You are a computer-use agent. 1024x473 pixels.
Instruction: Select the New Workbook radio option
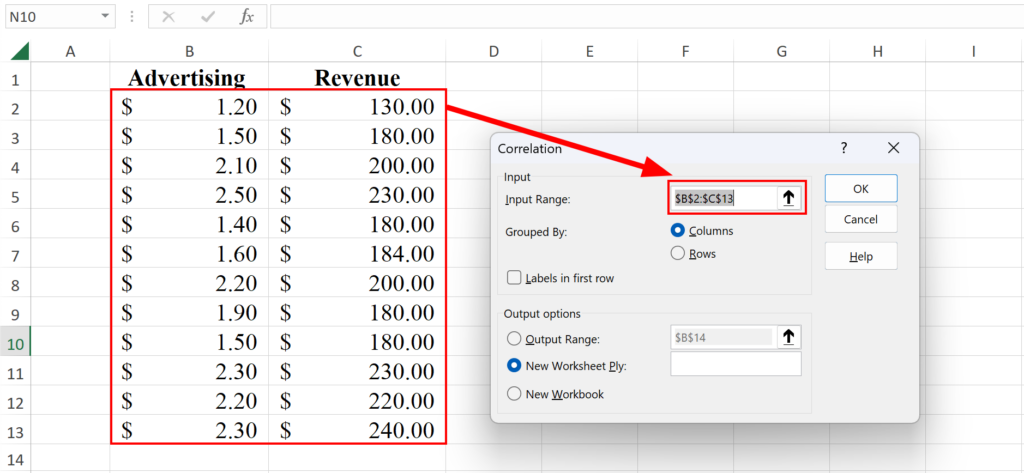click(515, 394)
